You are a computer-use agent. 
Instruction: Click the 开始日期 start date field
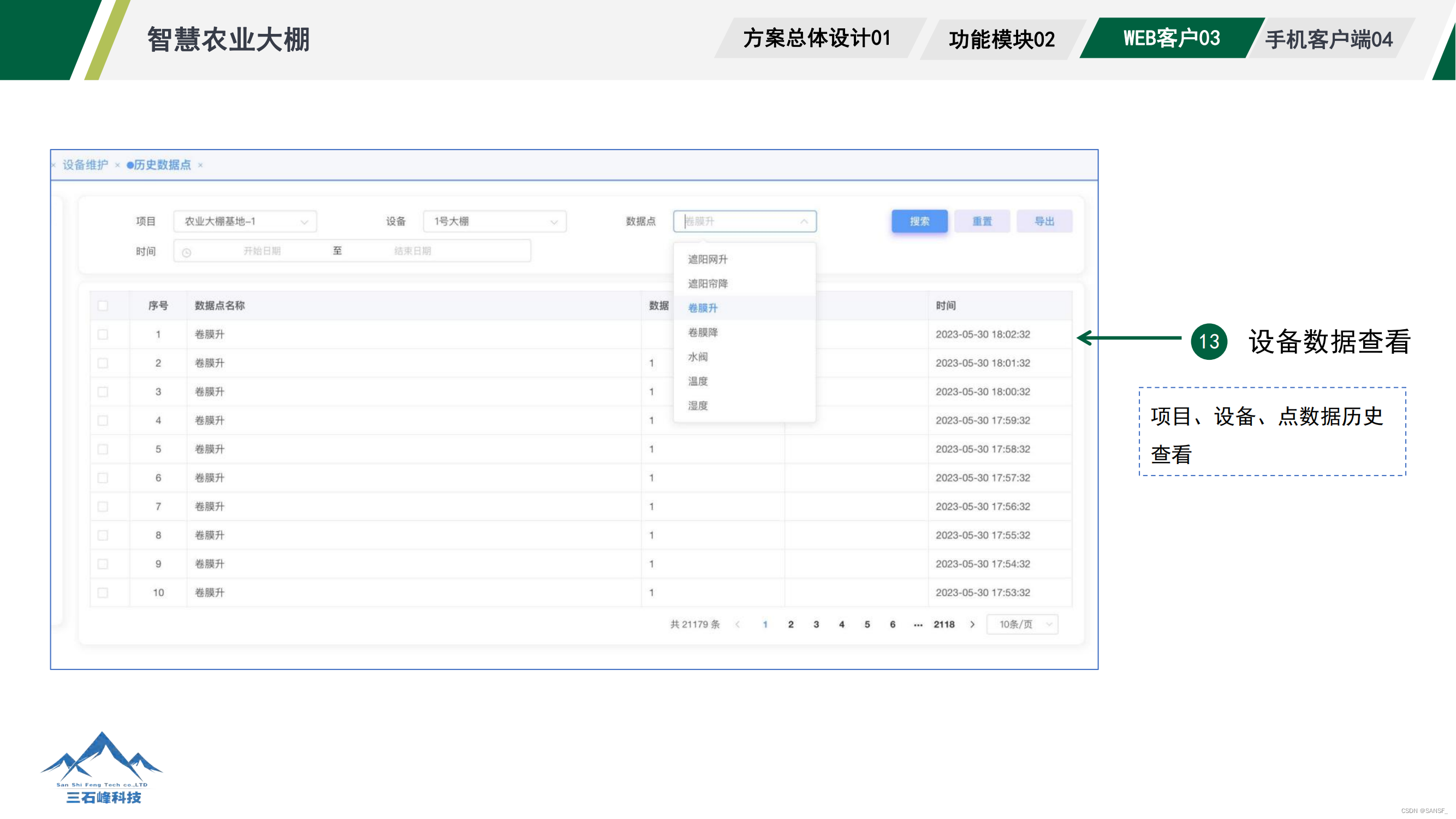[x=262, y=251]
